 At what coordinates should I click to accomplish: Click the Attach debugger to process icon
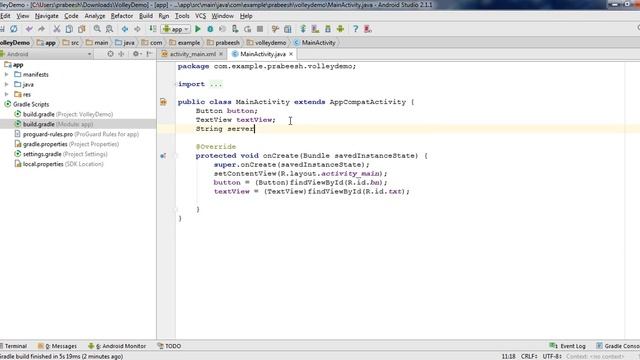click(x=235, y=29)
